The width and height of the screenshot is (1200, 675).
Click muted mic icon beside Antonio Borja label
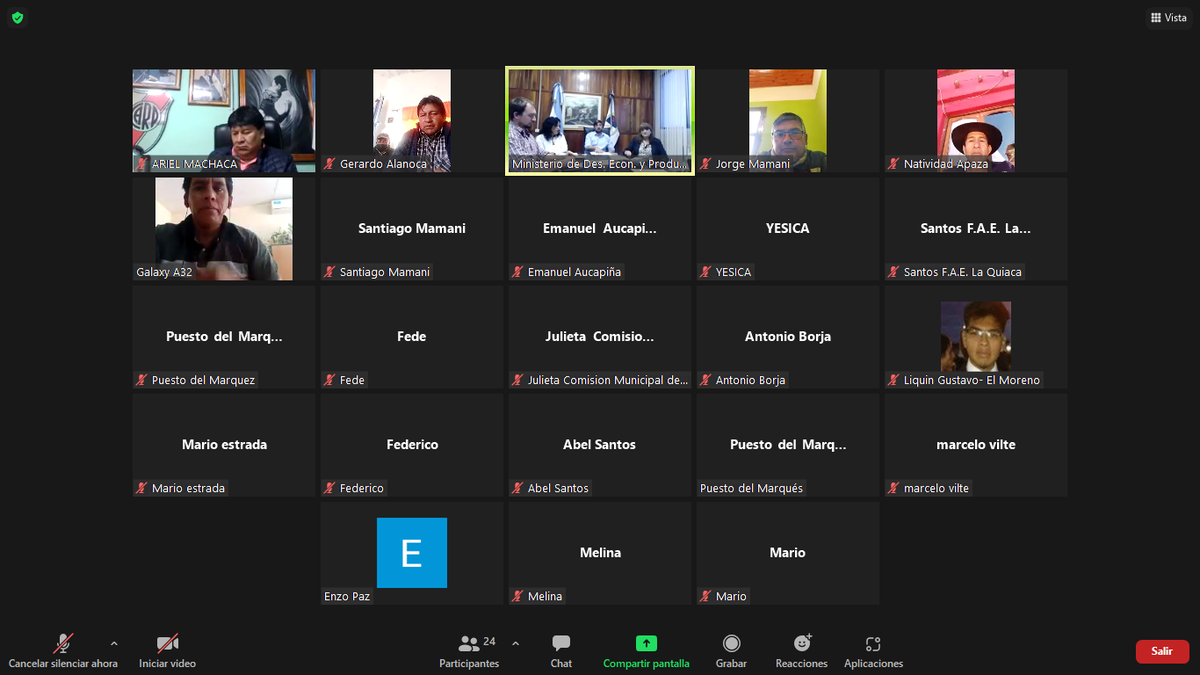click(706, 380)
